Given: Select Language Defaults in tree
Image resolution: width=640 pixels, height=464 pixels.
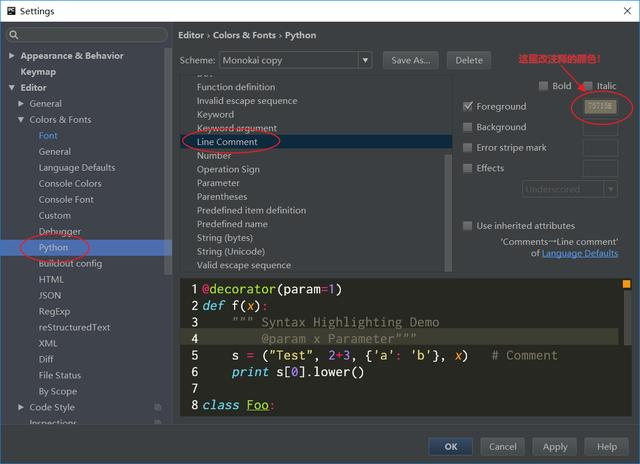Looking at the screenshot, I should (x=77, y=168).
